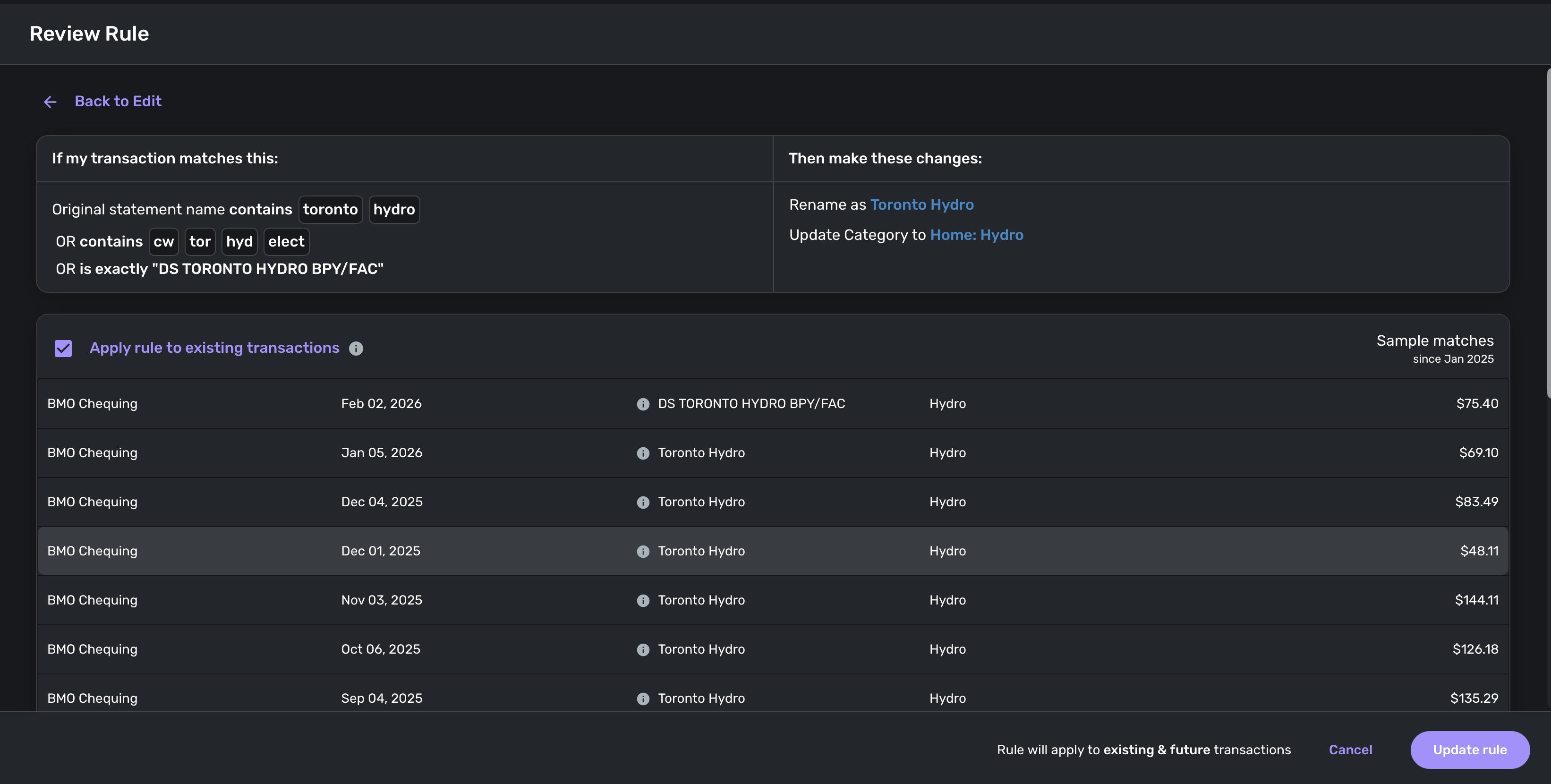
Task: Click info icon on Sep 04, 2025 row
Action: tap(643, 699)
